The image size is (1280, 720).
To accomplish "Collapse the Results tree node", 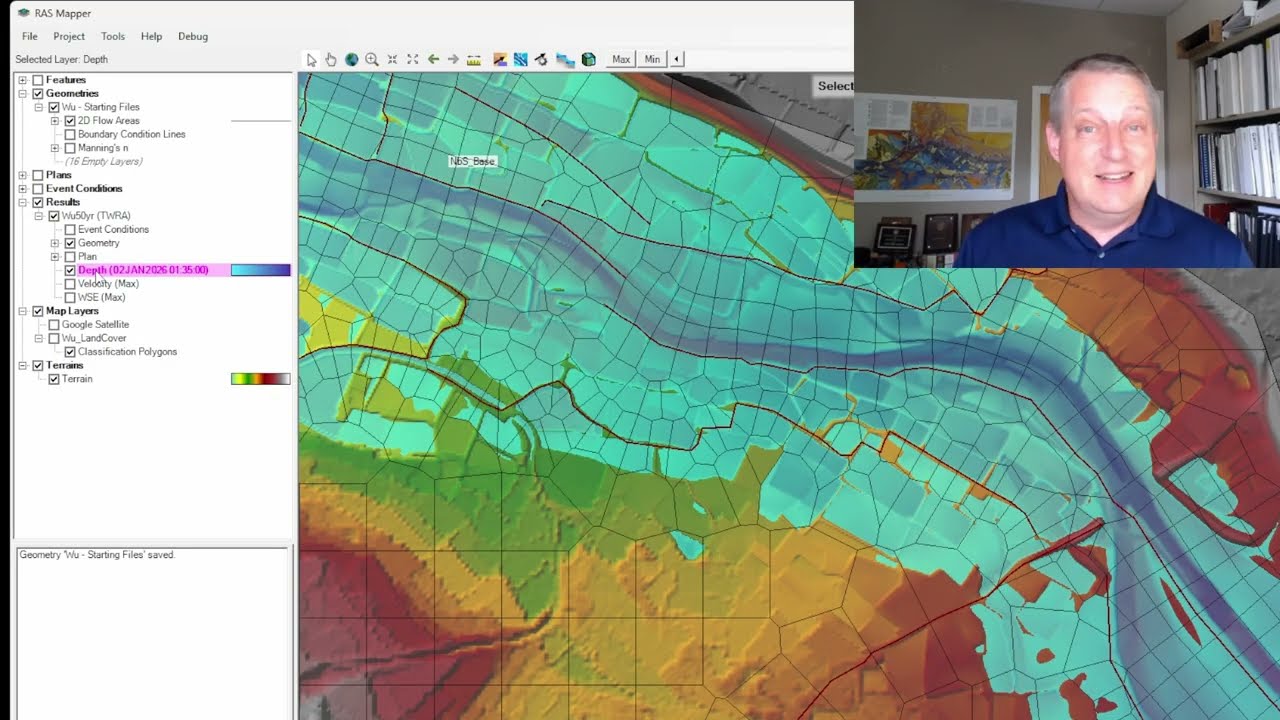I will 23,202.
